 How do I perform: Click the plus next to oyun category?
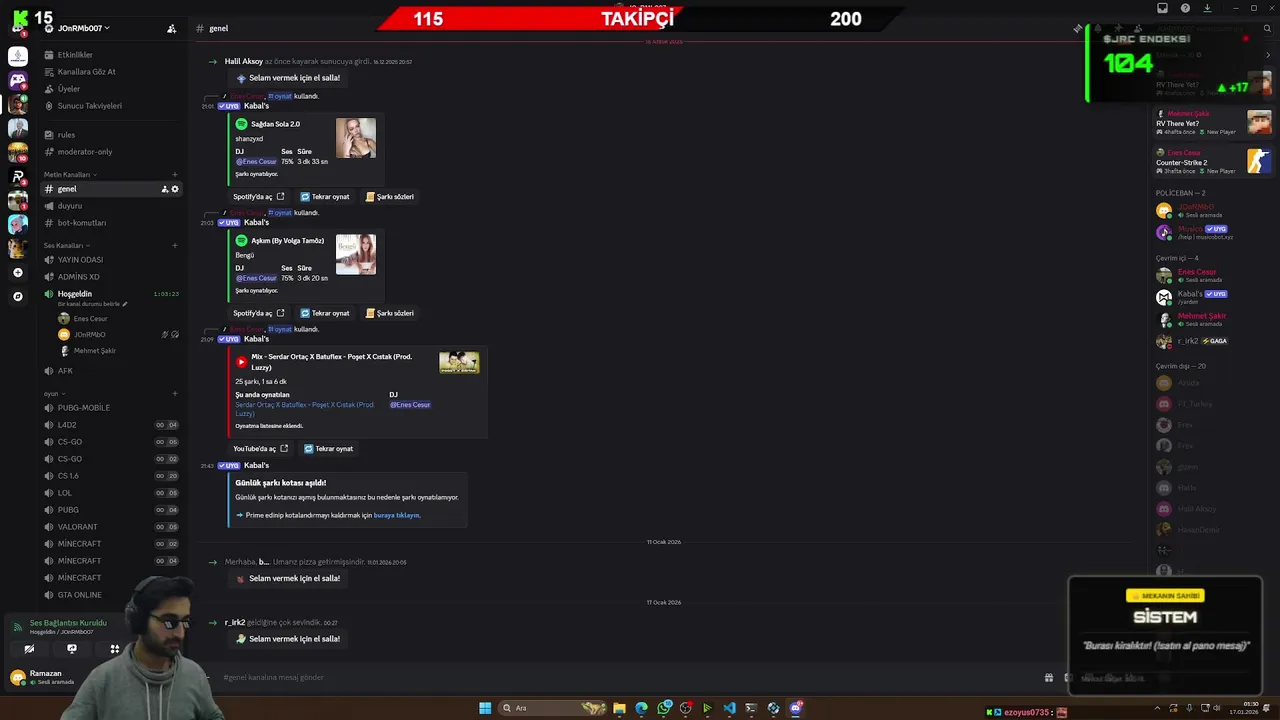point(175,394)
